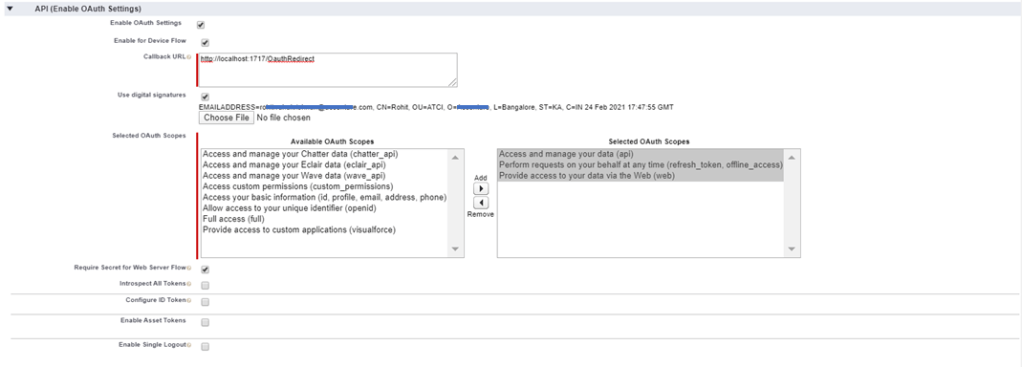The width and height of the screenshot is (1022, 367).
Task: Click the certificate EMAILADDRESS details text
Action: 436,106
